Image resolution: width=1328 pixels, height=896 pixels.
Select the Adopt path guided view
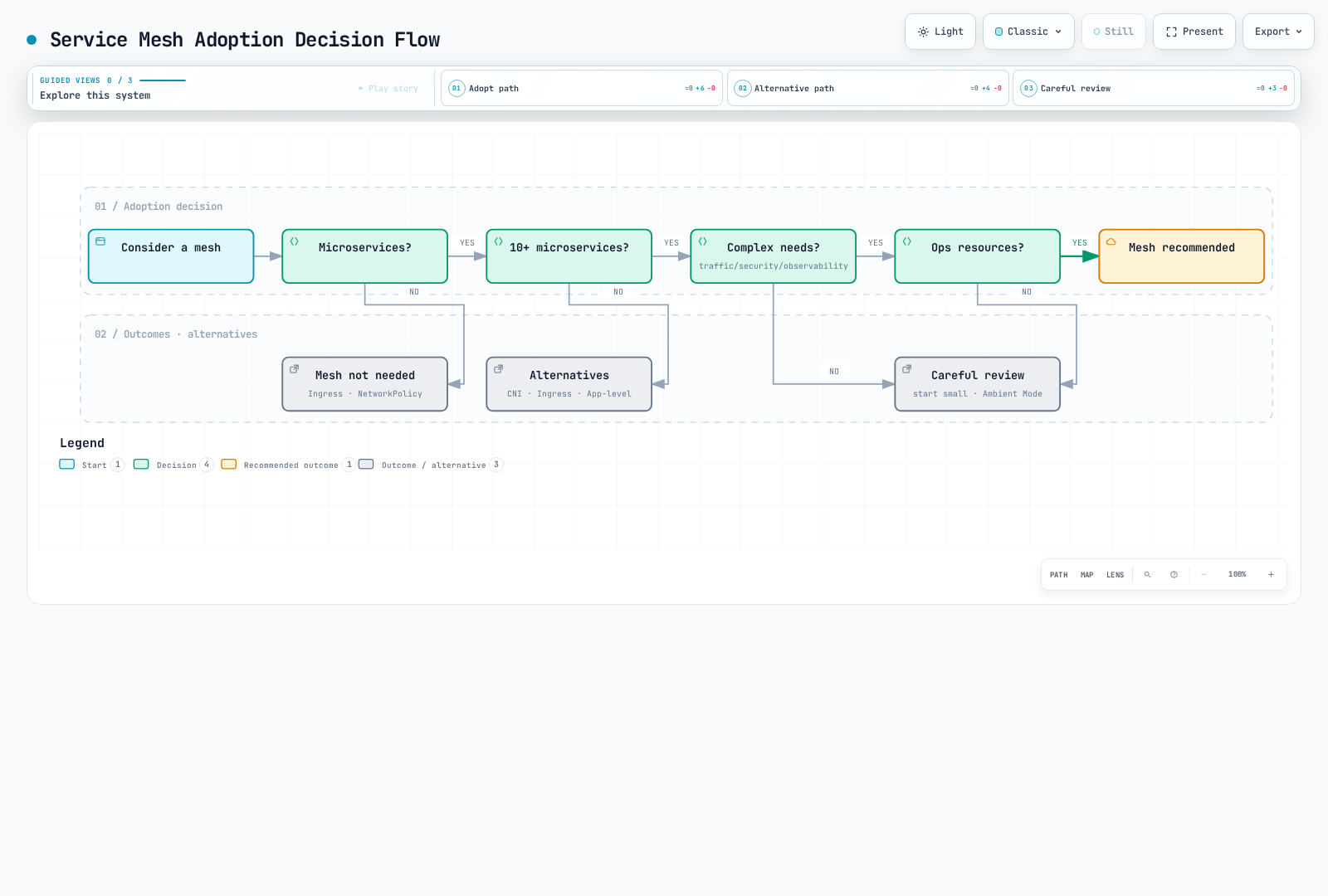point(582,88)
